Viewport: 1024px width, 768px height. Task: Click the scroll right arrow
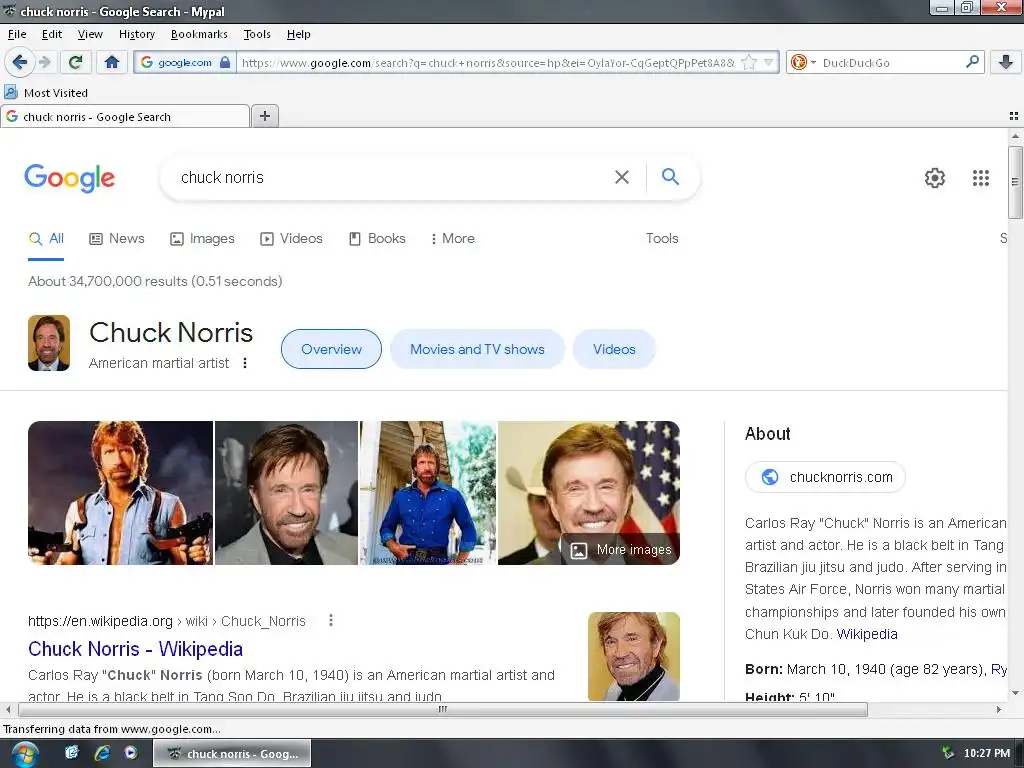[x=999, y=709]
